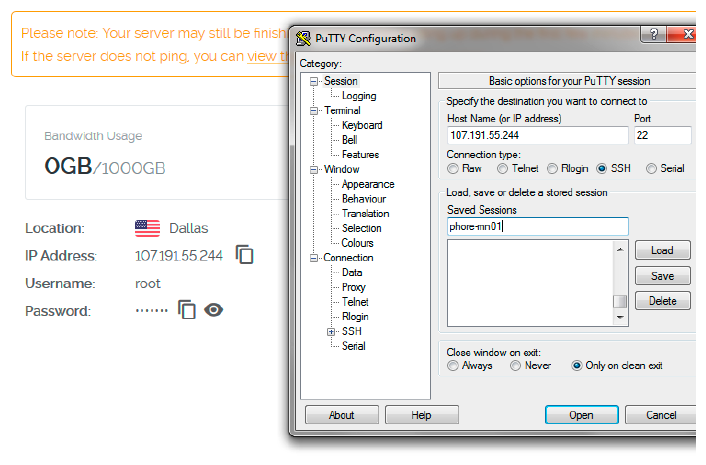
Task: Select SSH connection type
Action: (602, 169)
